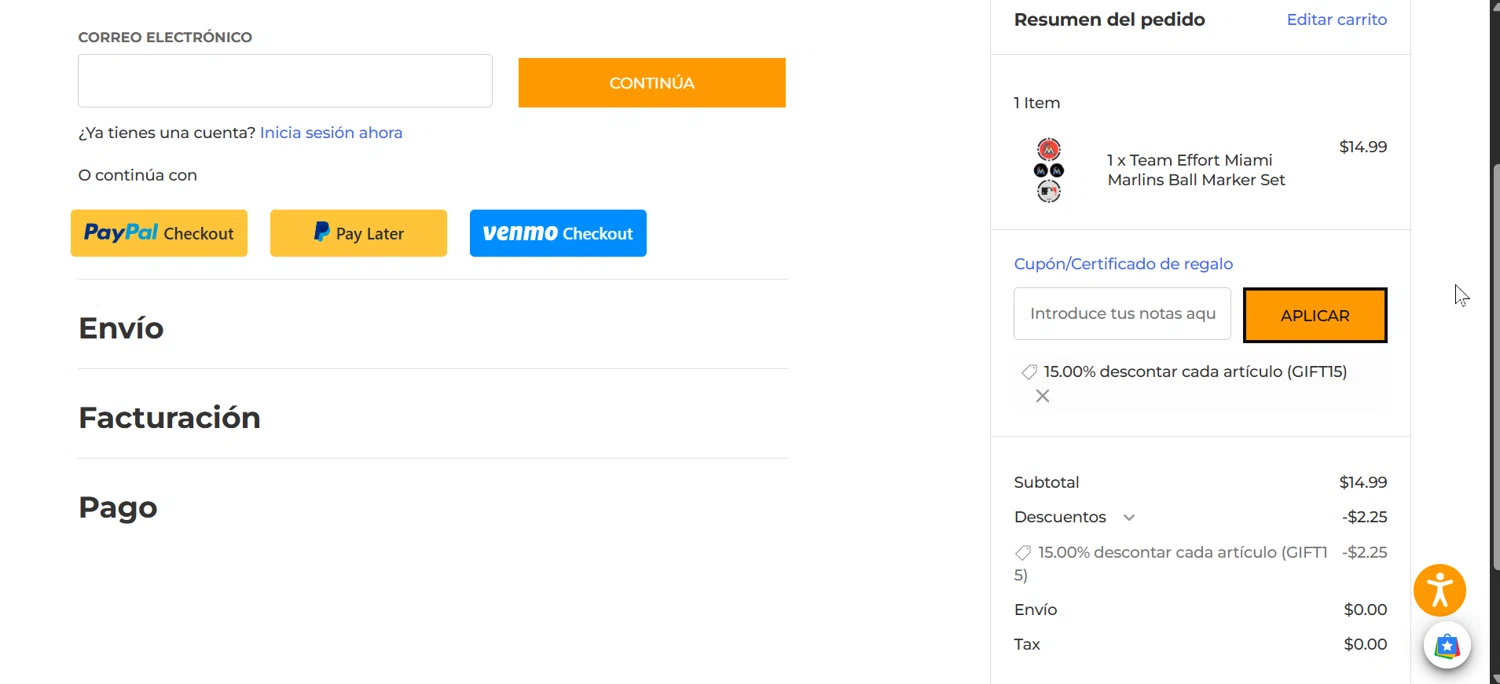Focus the coupon code input field

tap(1122, 314)
